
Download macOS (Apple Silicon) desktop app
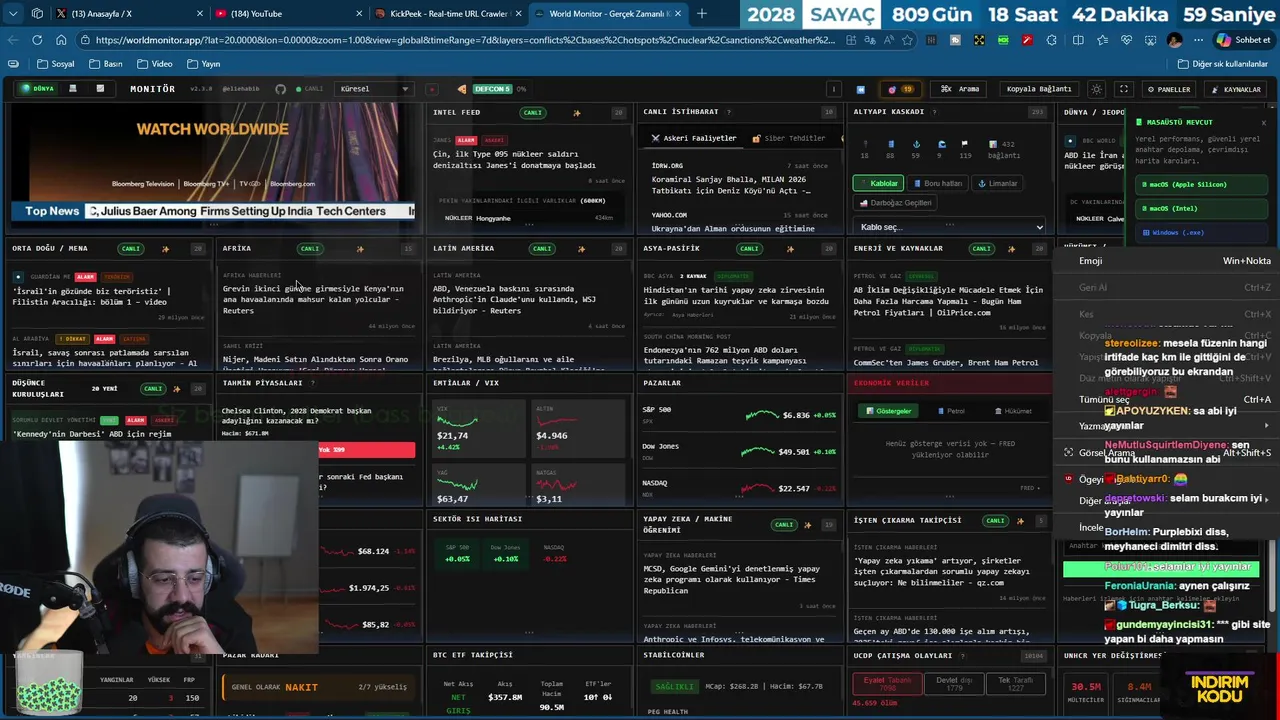coord(1200,185)
